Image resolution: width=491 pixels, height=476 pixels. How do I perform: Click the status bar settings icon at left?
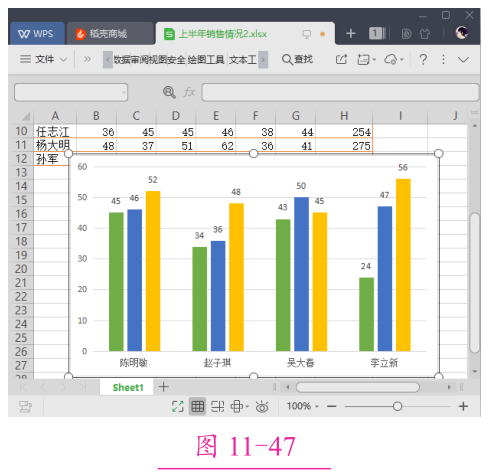click(25, 406)
